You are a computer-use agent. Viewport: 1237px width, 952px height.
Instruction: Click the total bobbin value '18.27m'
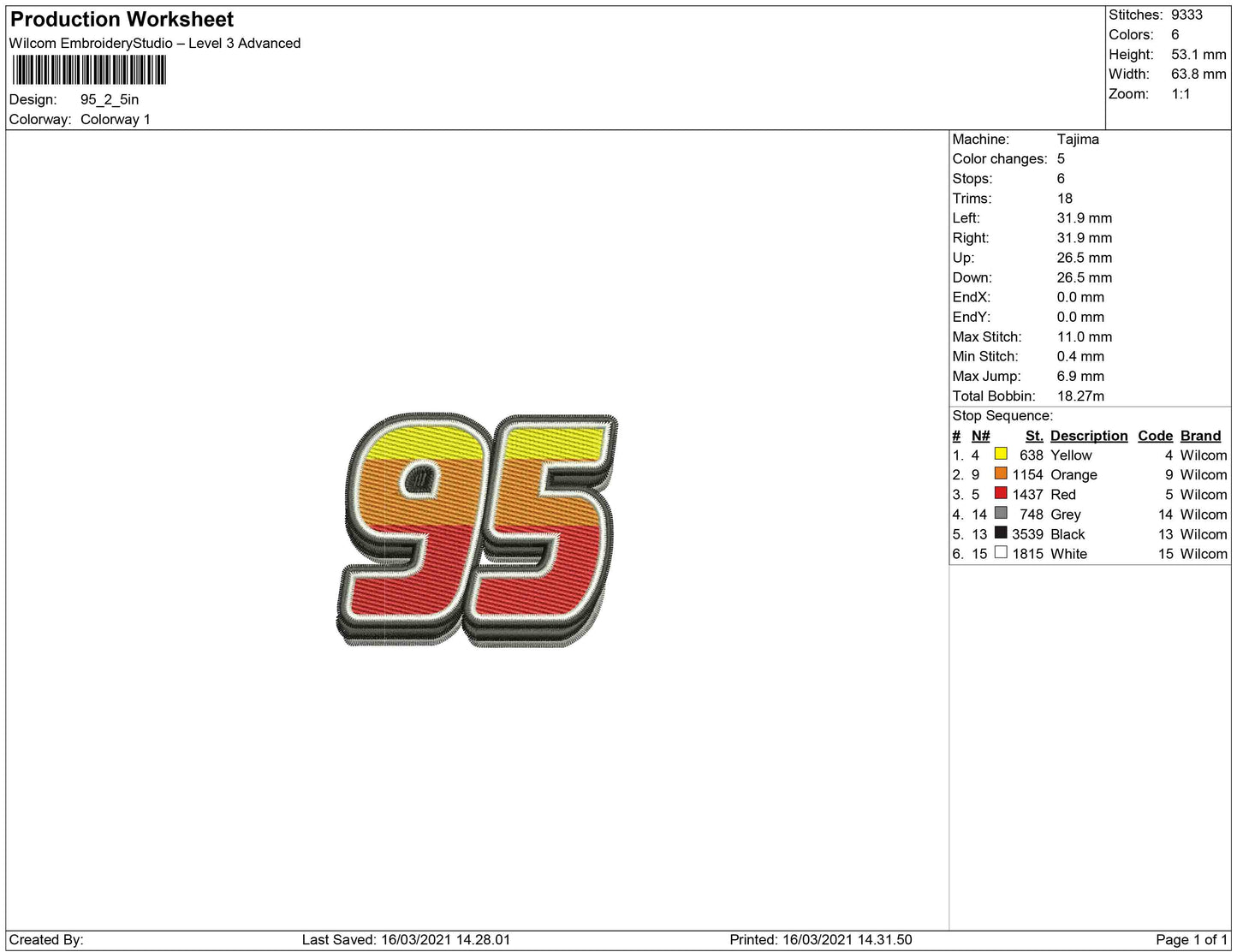click(x=1080, y=396)
